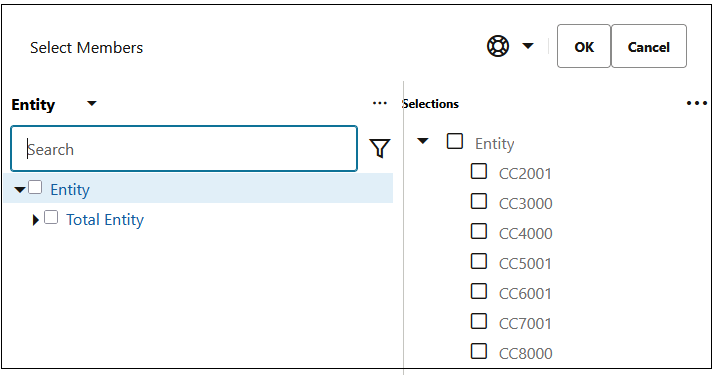This screenshot has height=375, width=716.
Task: Open dropdown arrow beside help icon
Action: click(528, 46)
